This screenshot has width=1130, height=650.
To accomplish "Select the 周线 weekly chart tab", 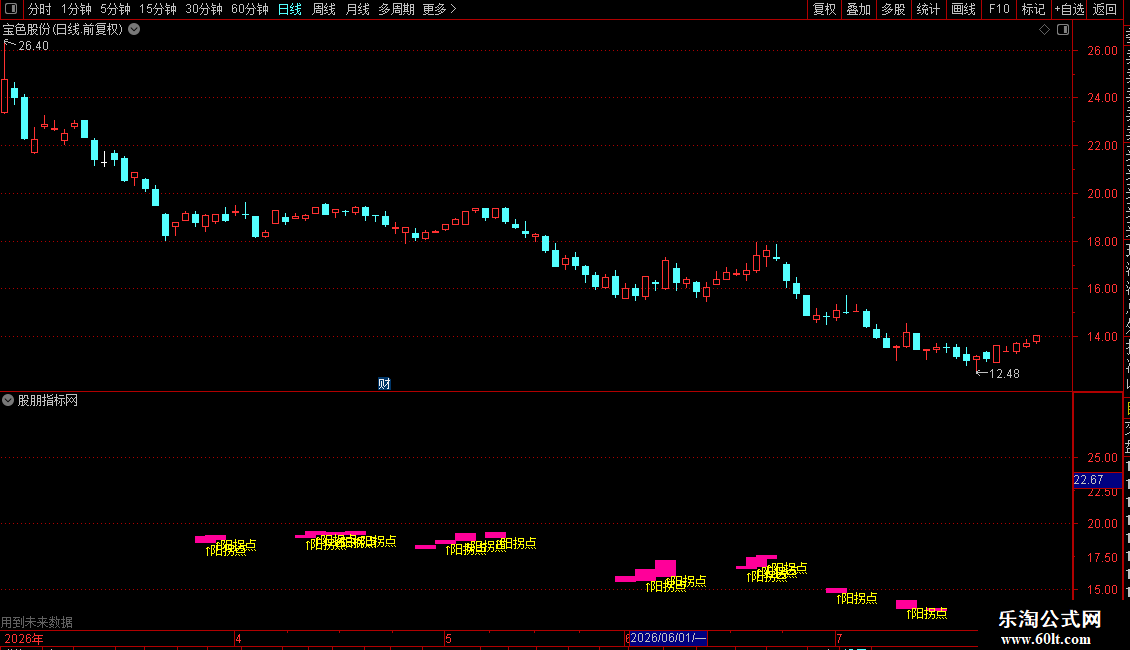I will (x=324, y=9).
